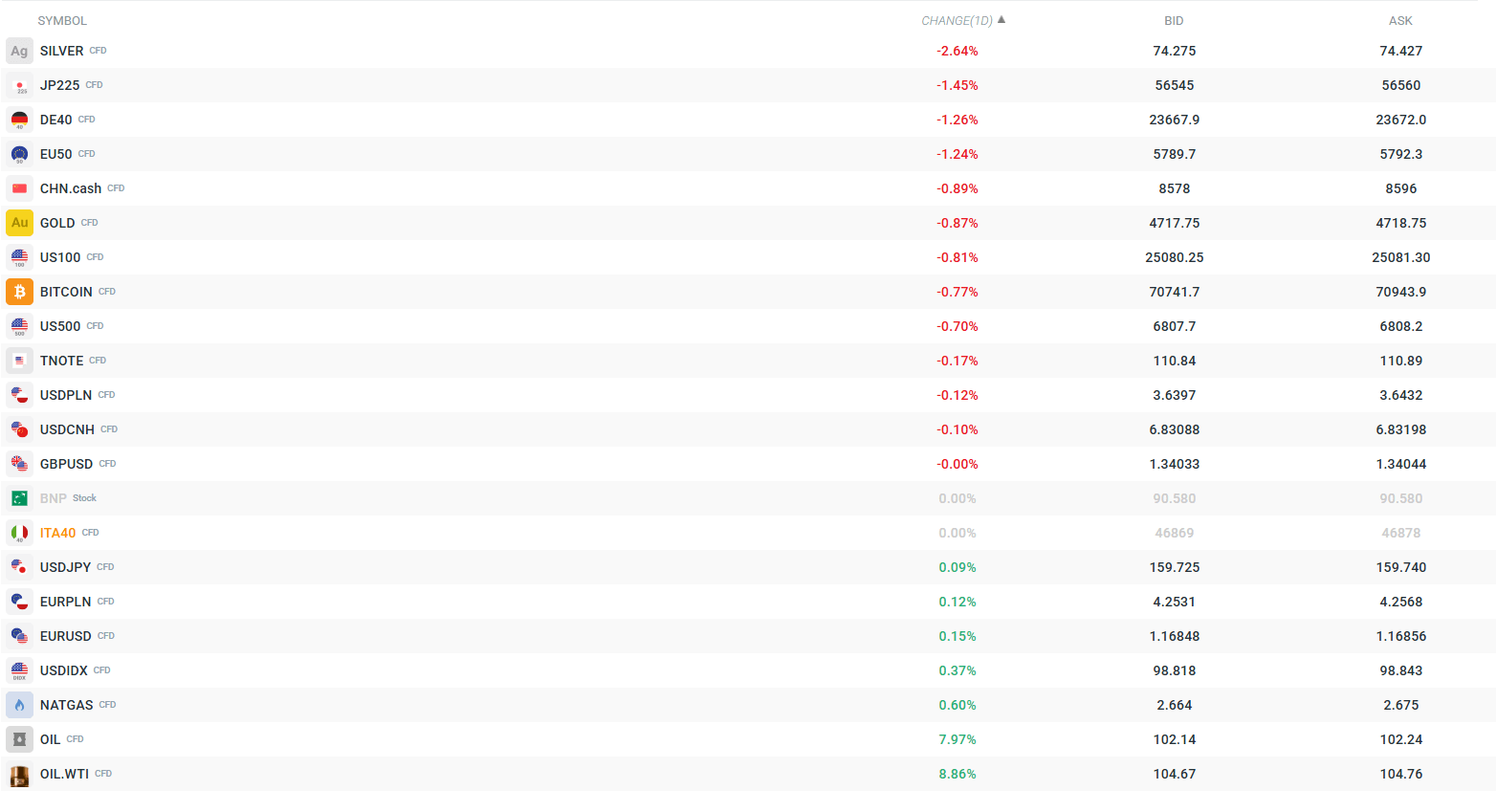Open the highlighted ITA40 symbol link
Screen dimensions: 1496x812
(x=57, y=533)
